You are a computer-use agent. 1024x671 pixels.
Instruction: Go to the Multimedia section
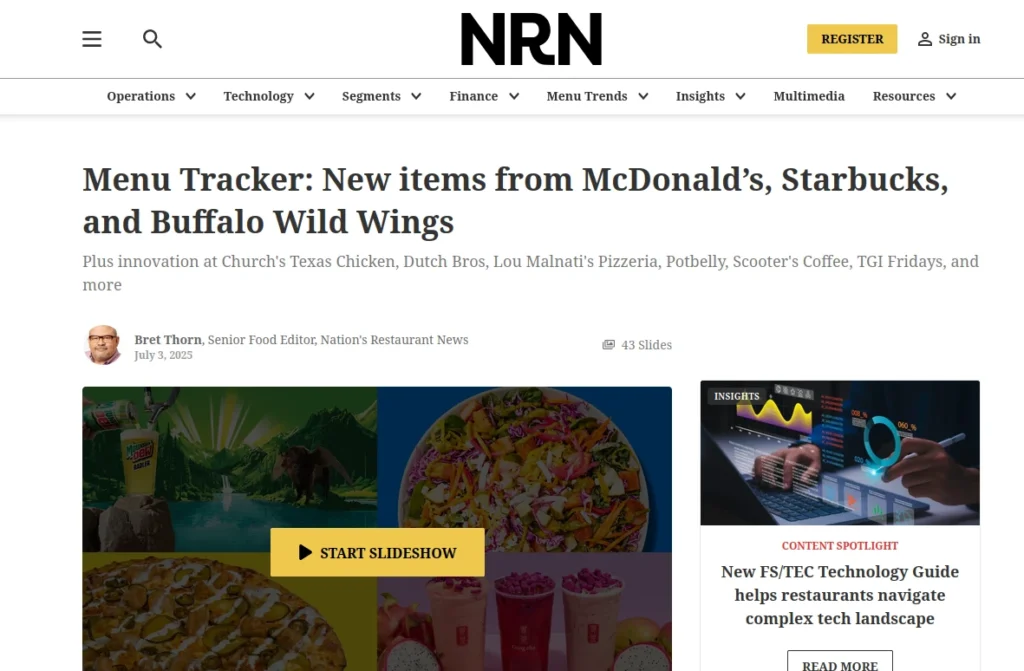pyautogui.click(x=808, y=96)
